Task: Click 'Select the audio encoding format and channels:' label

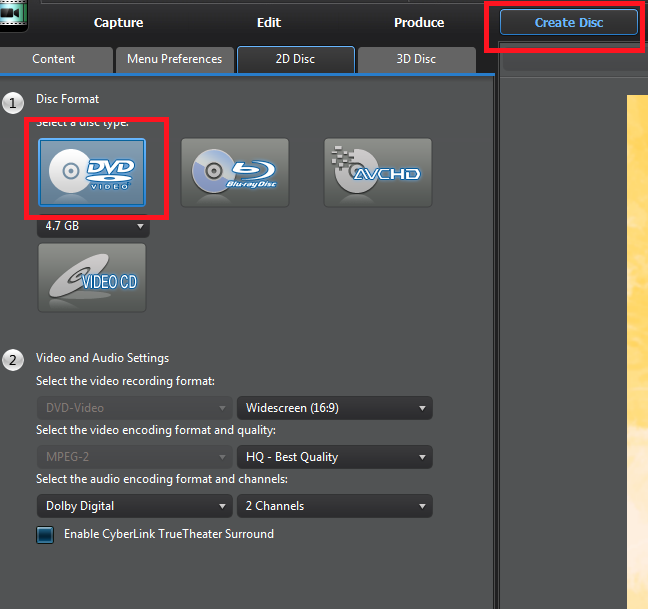Action: click(162, 479)
